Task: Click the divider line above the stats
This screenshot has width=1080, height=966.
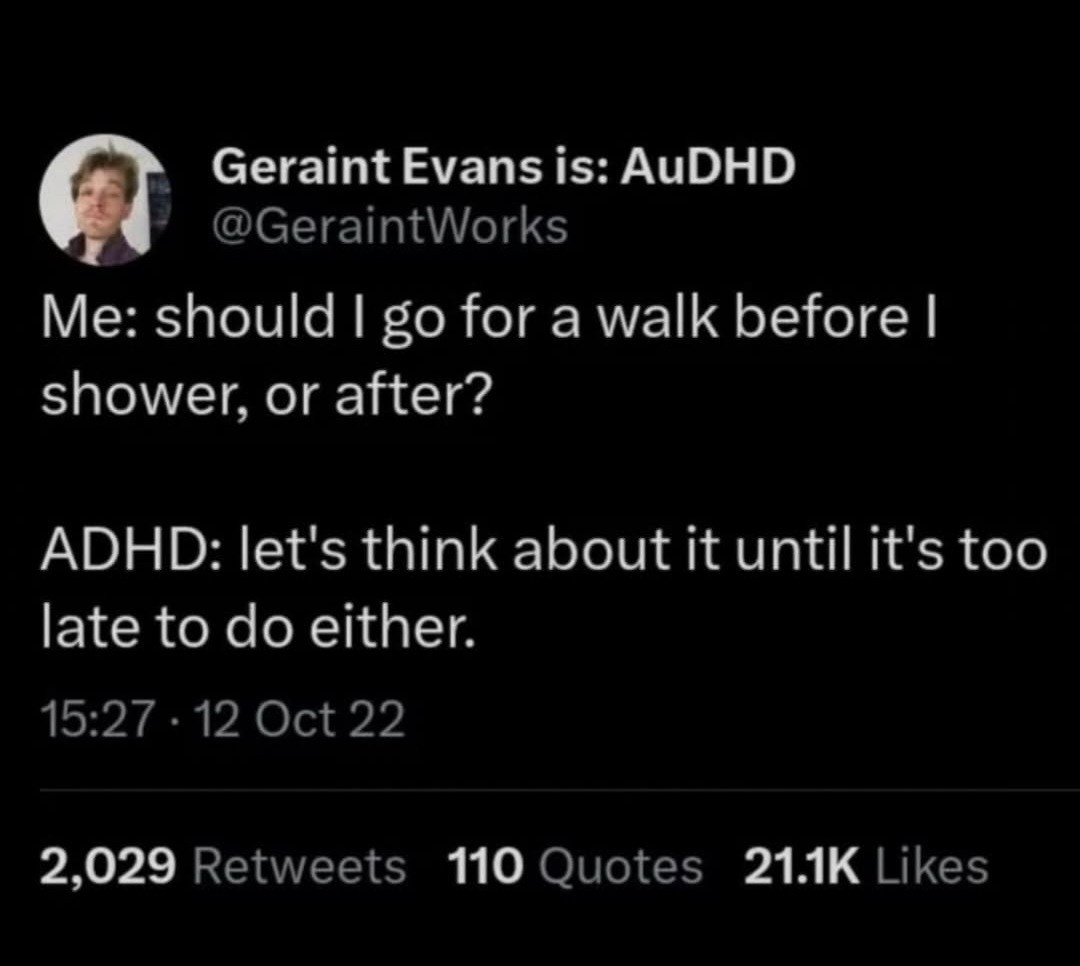Action: (540, 789)
